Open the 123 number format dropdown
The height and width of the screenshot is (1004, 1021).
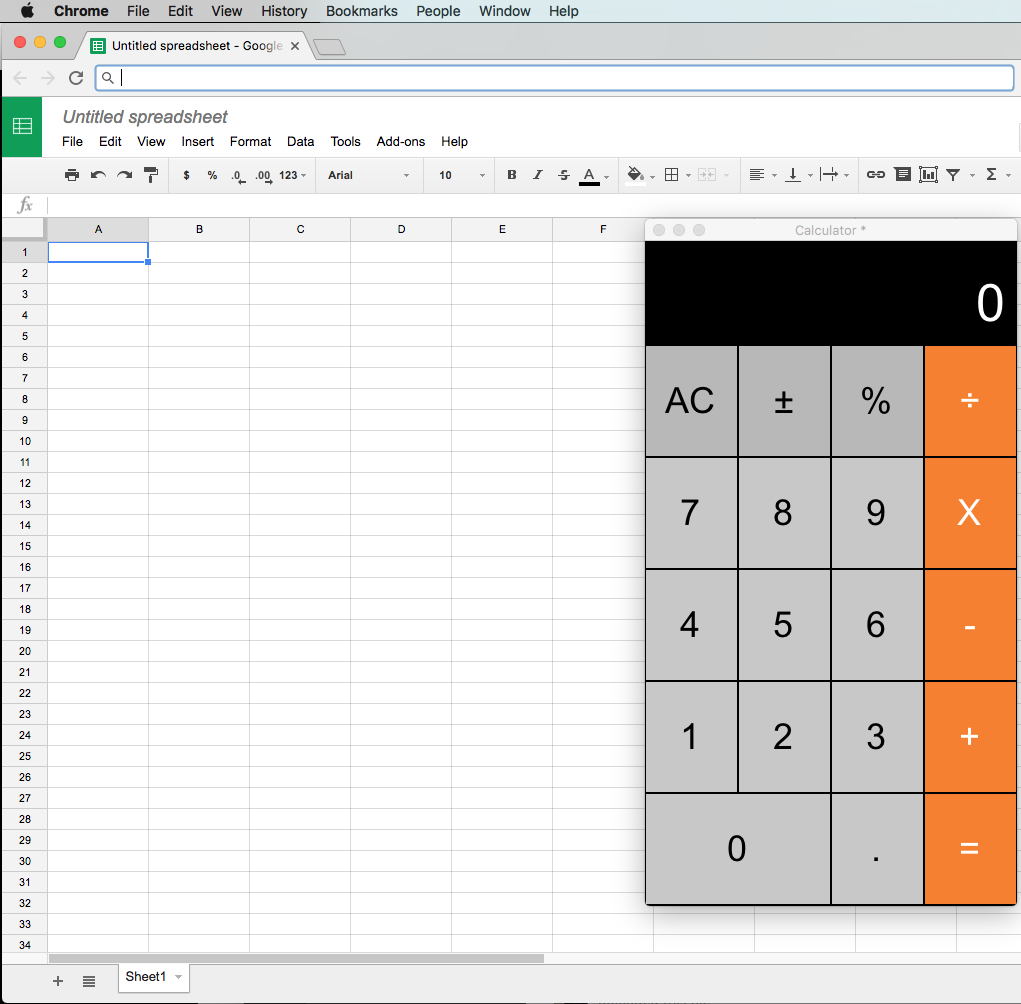click(x=292, y=175)
